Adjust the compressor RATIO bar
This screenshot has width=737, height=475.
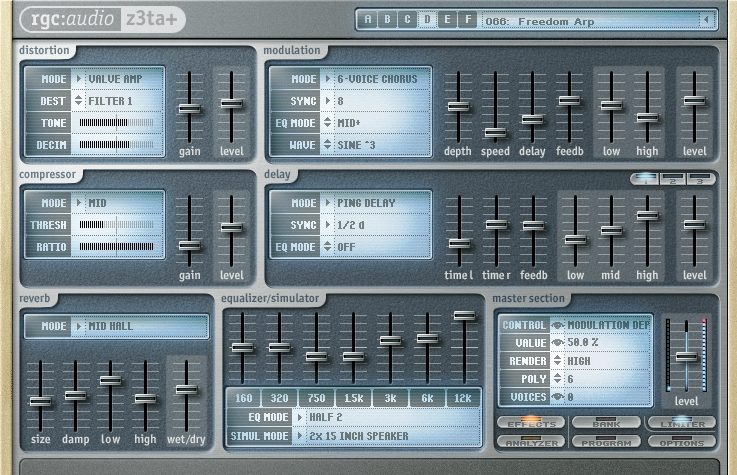tap(116, 247)
